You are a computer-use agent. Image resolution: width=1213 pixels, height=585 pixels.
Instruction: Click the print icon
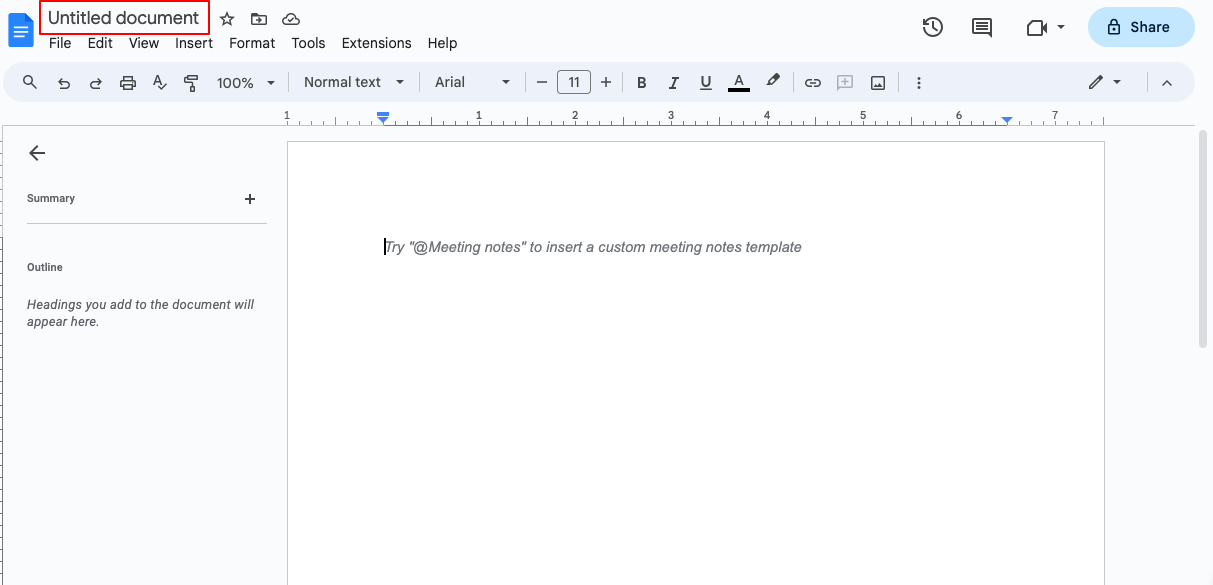point(128,82)
